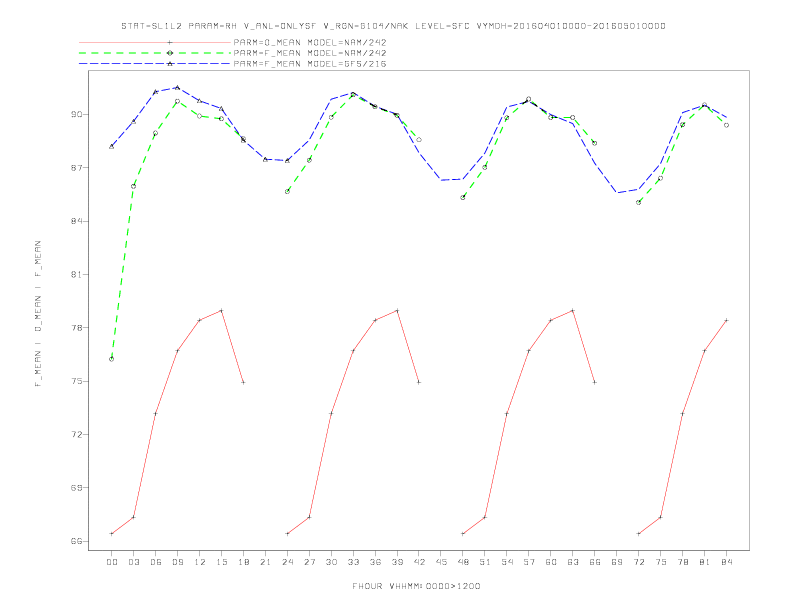
Task: Click x-axis tick label 51
Action: tap(485, 562)
